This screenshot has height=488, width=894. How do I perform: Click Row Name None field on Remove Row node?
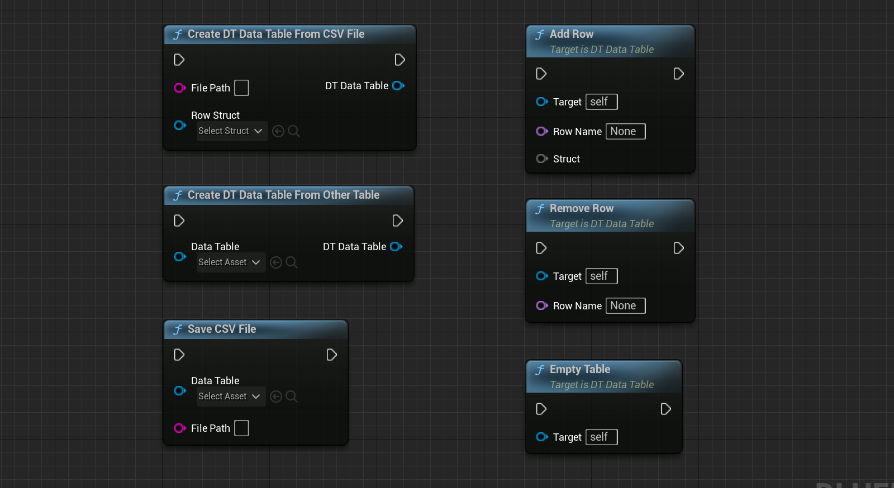(625, 306)
